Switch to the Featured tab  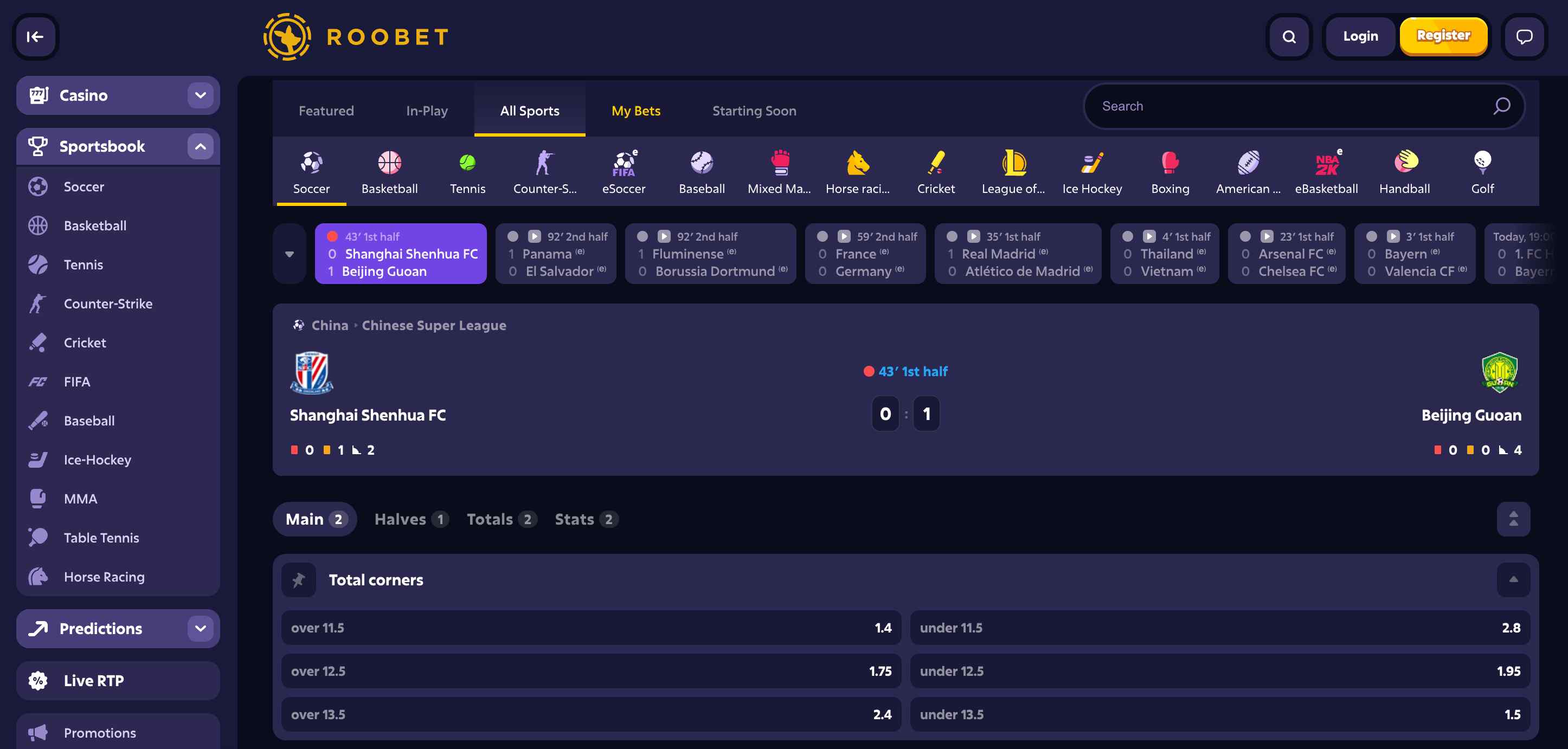click(x=326, y=111)
